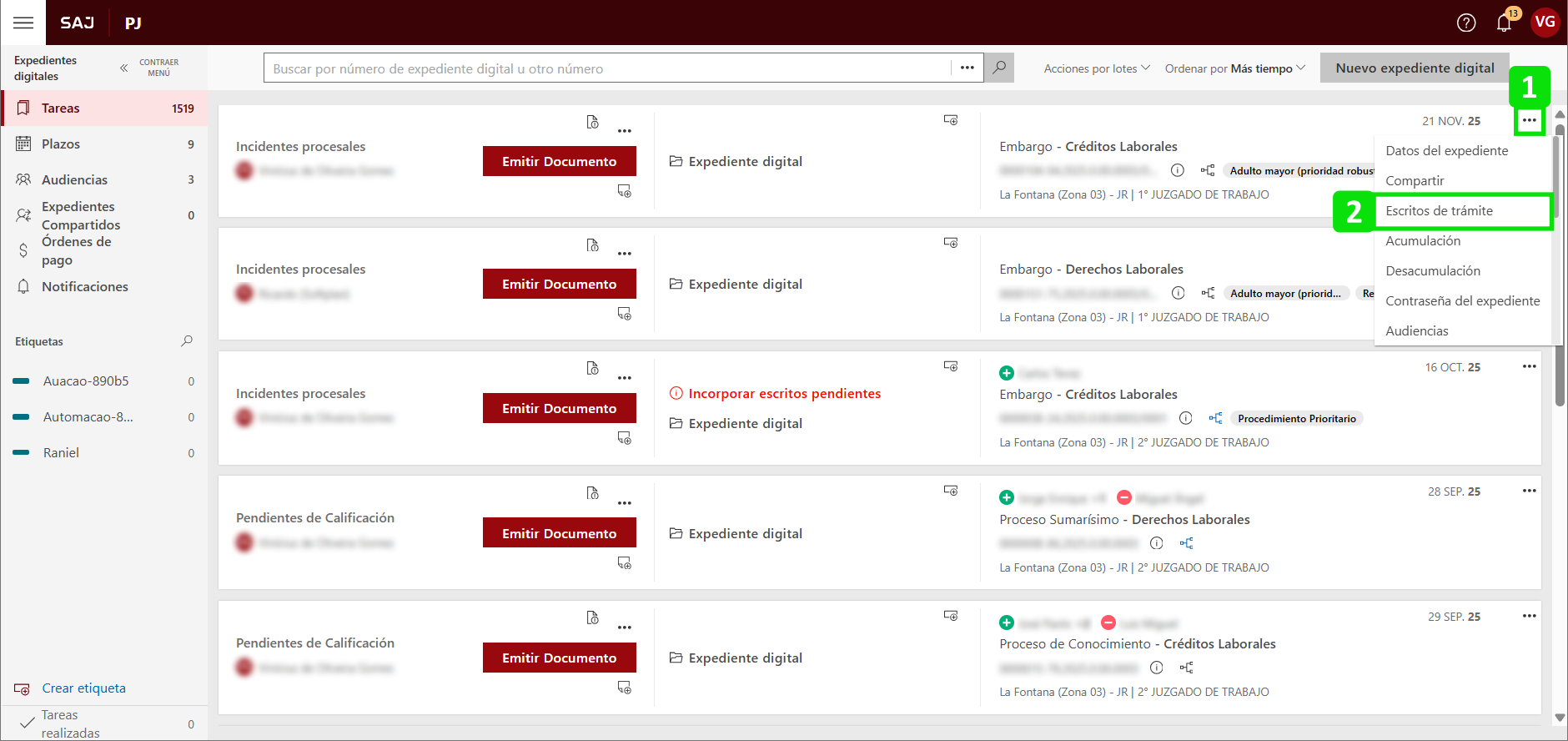Viewport: 1568px width, 741px height.
Task: Open options ellipsis for the 16 OCT. 25 case
Action: 1528,366
